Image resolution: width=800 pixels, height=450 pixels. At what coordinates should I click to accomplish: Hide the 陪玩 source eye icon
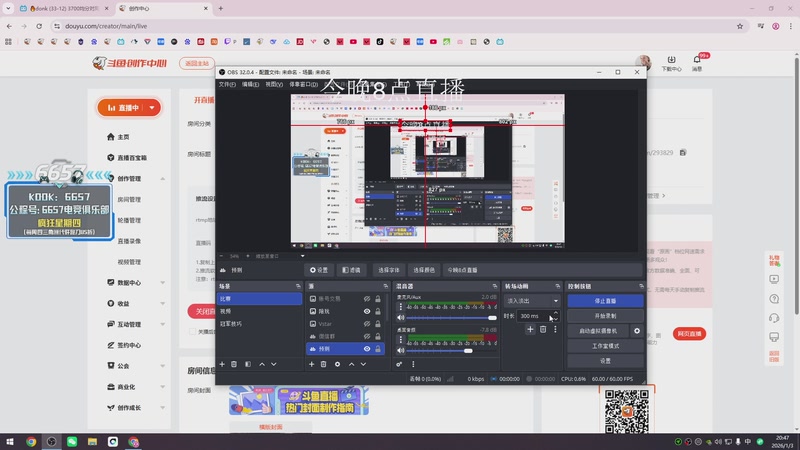[x=367, y=311]
